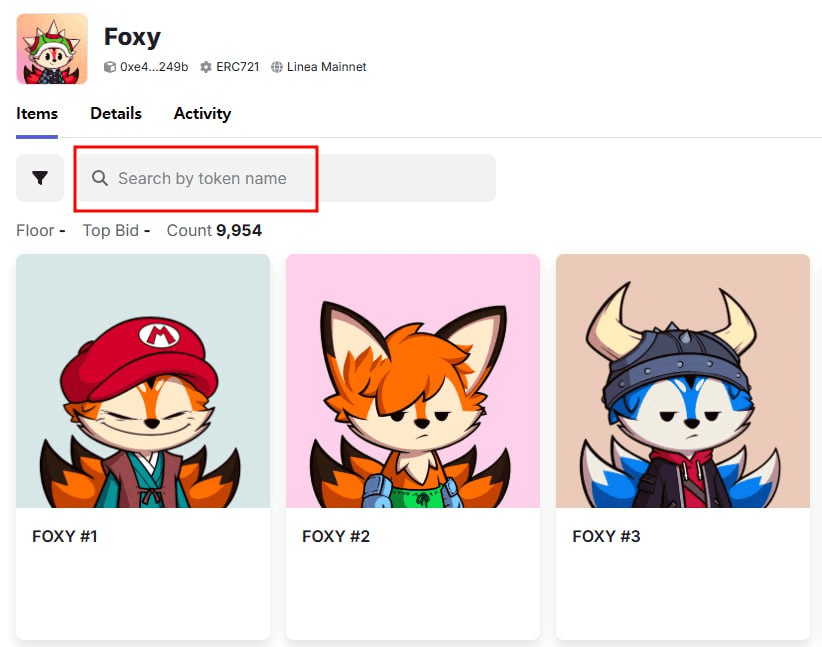Click the magnifier icon in search bar
Image resolution: width=822 pixels, height=647 pixels.
tap(100, 178)
